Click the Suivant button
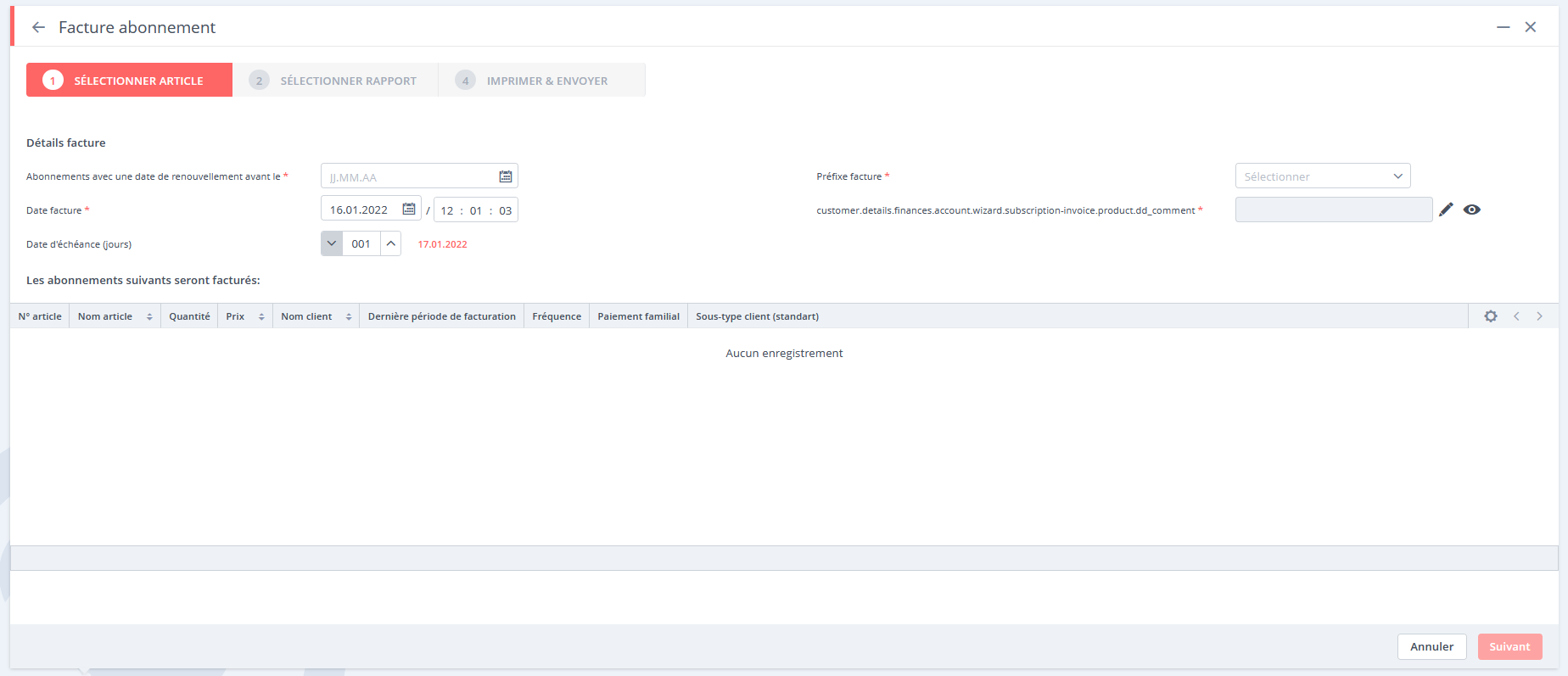 [x=1509, y=646]
